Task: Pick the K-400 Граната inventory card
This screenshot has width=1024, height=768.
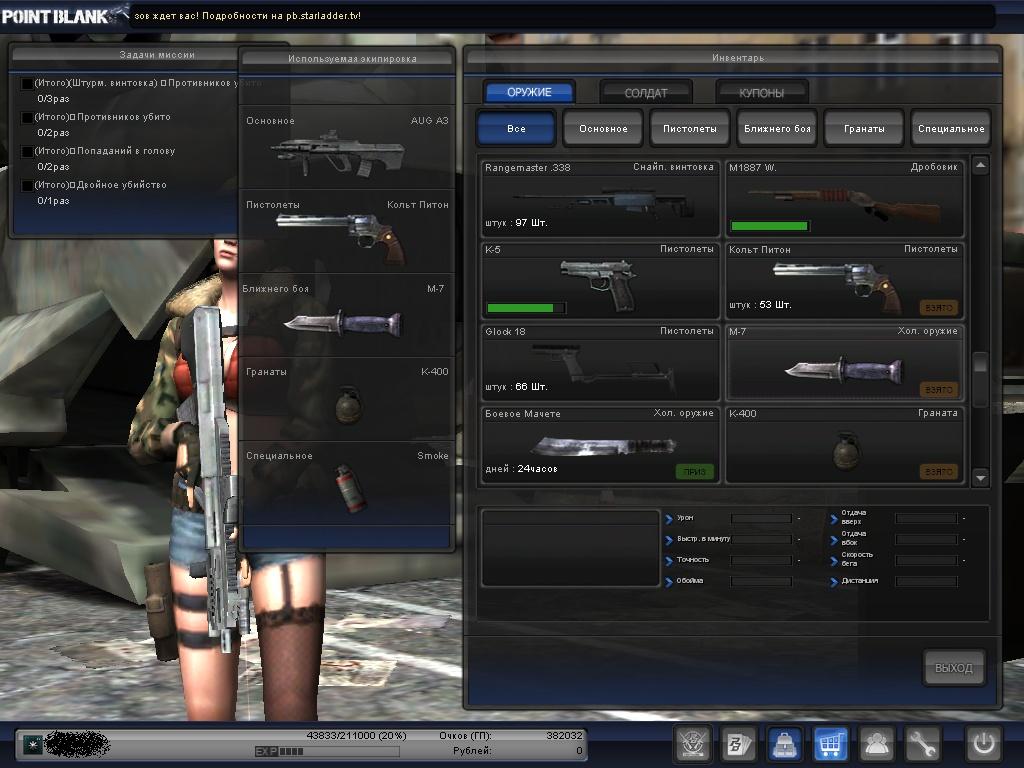Action: click(x=844, y=445)
